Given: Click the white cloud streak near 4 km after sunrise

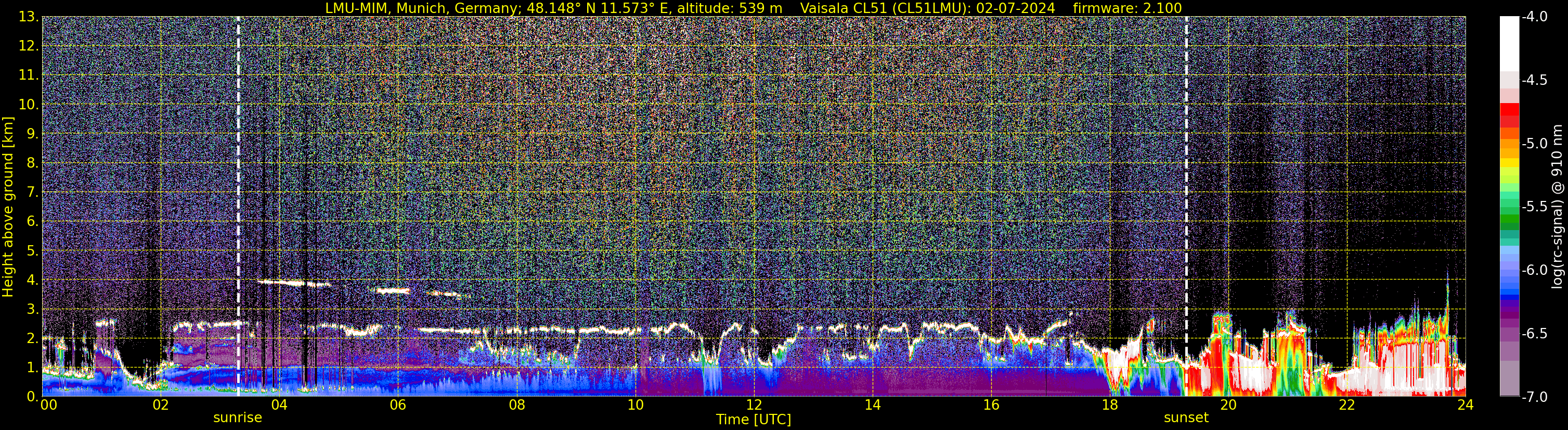Looking at the screenshot, I should (x=293, y=283).
